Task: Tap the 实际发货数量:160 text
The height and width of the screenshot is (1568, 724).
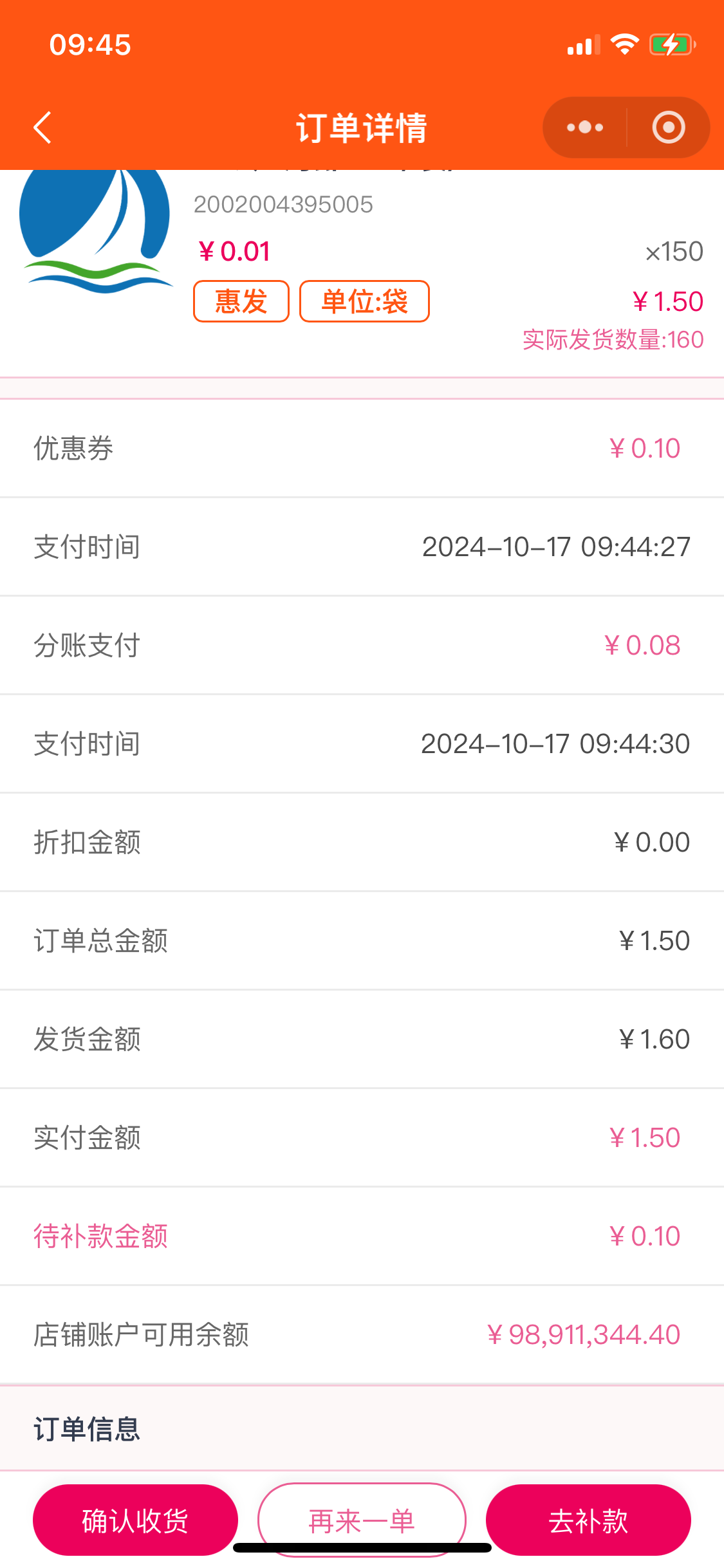Action: (x=613, y=340)
